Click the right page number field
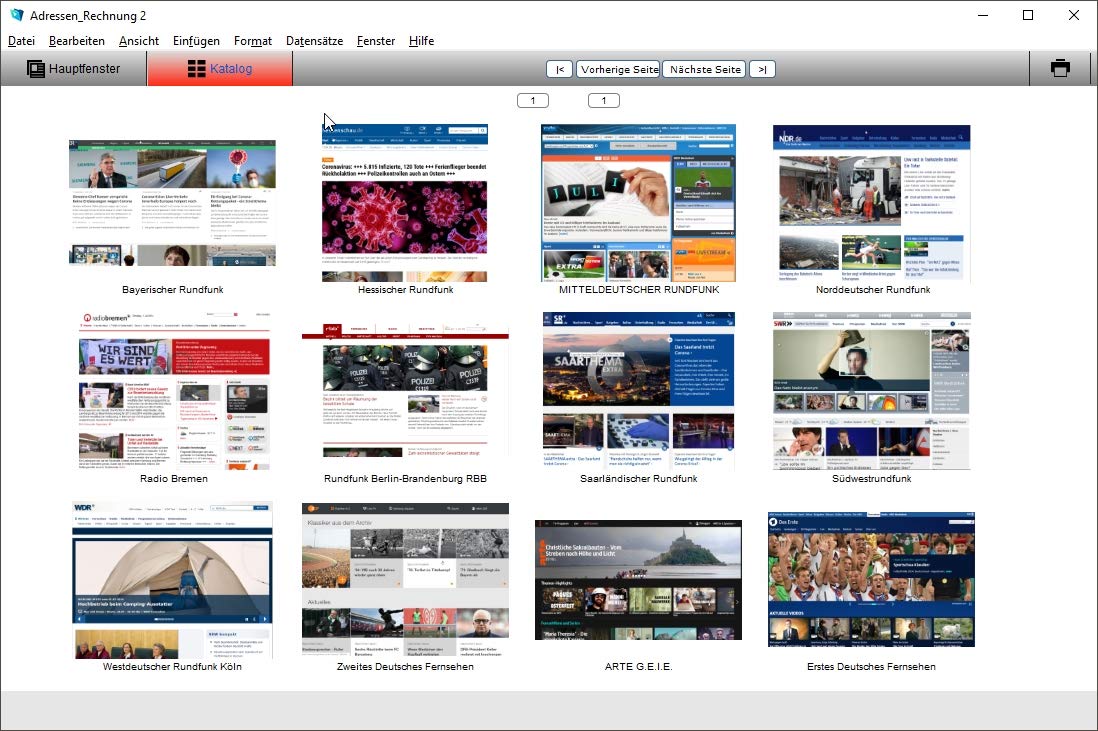1098x731 pixels. click(x=604, y=100)
